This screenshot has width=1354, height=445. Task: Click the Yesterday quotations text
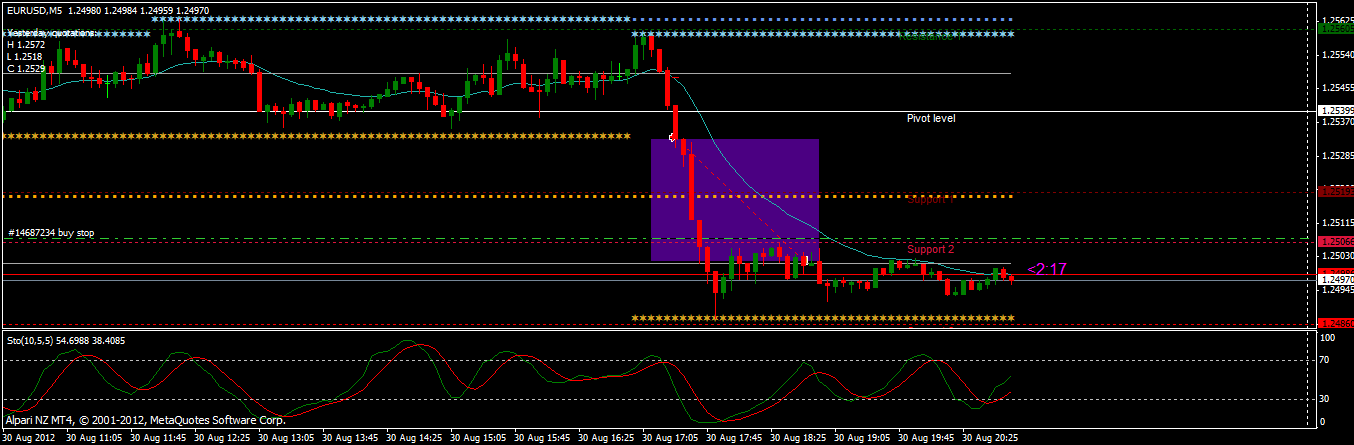pyautogui.click(x=51, y=33)
